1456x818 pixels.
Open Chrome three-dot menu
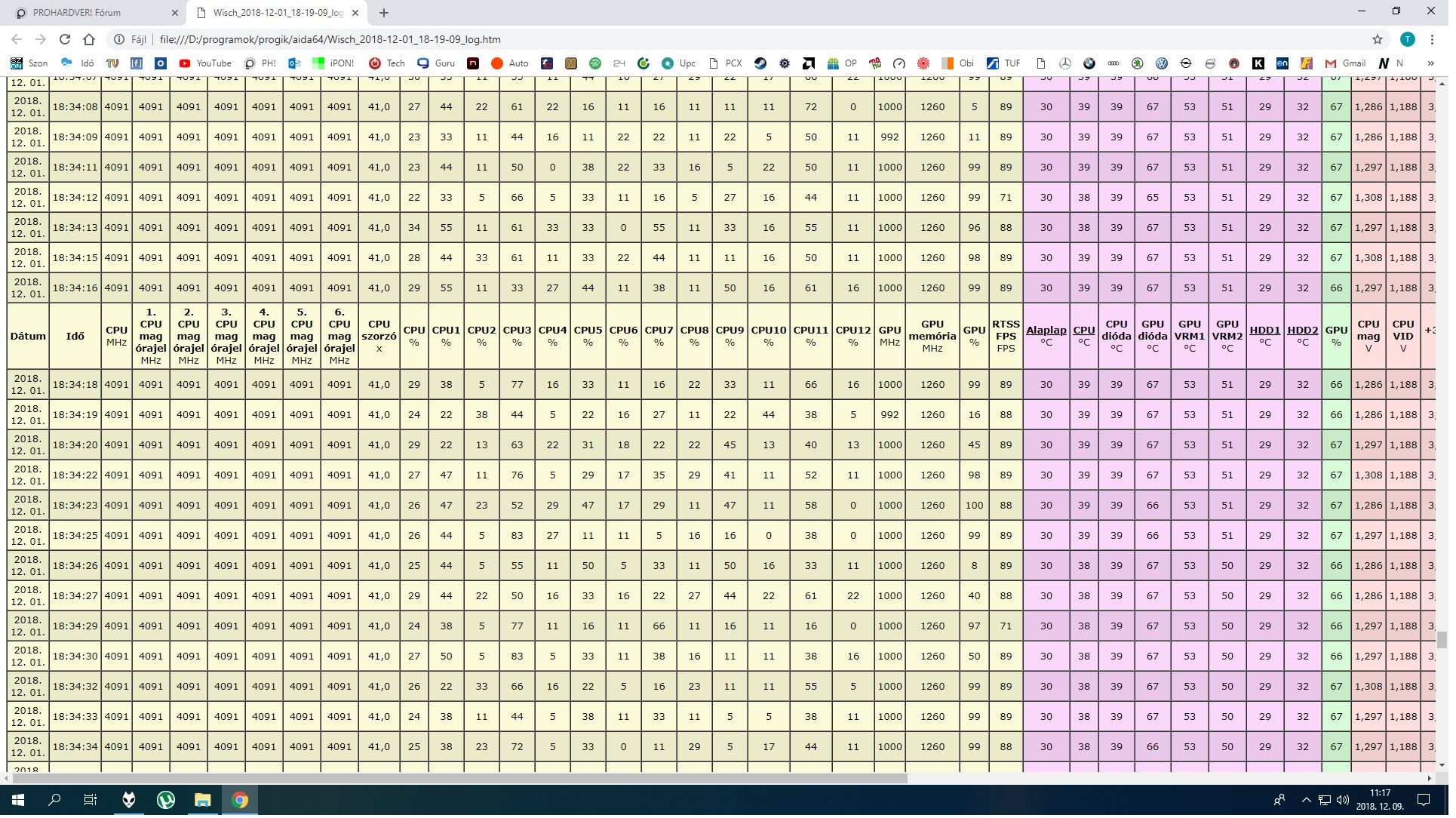pyautogui.click(x=1432, y=39)
